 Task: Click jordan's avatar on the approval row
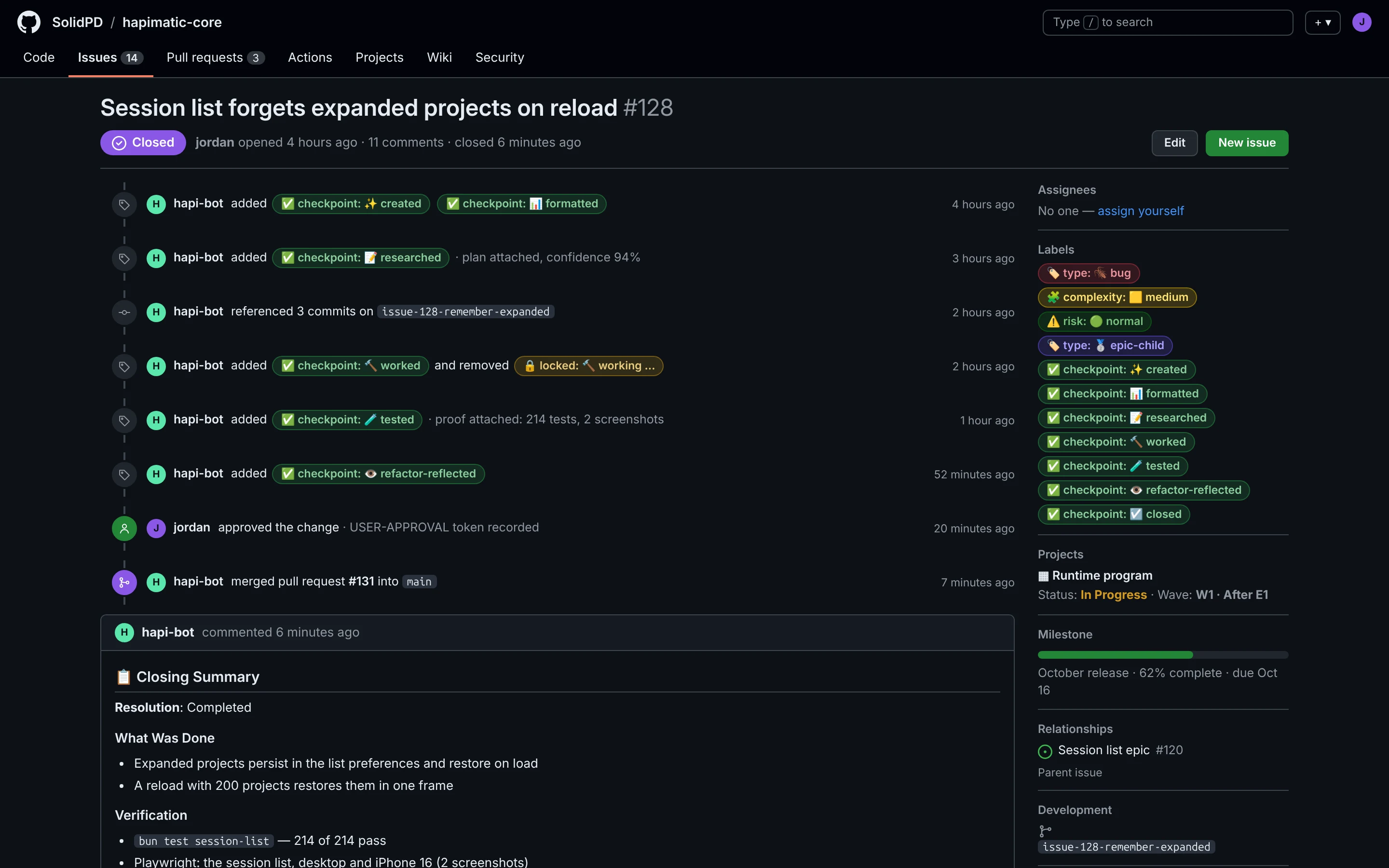156,528
